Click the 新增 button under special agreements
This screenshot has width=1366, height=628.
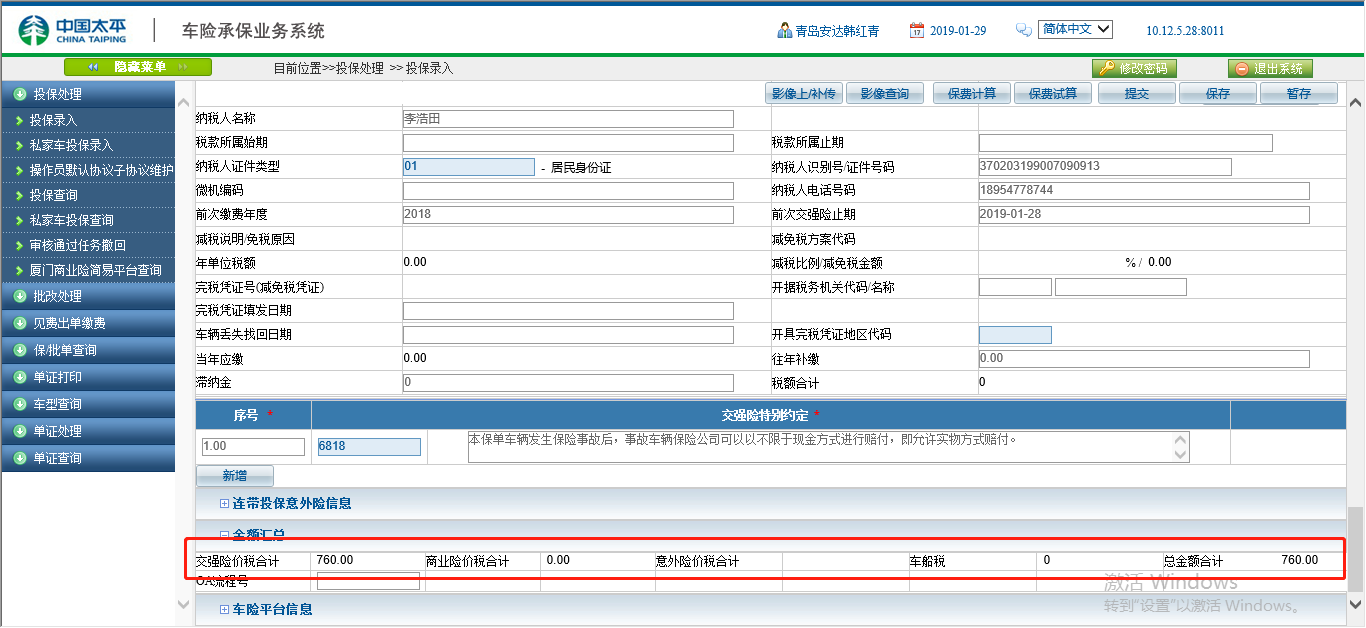(234, 476)
